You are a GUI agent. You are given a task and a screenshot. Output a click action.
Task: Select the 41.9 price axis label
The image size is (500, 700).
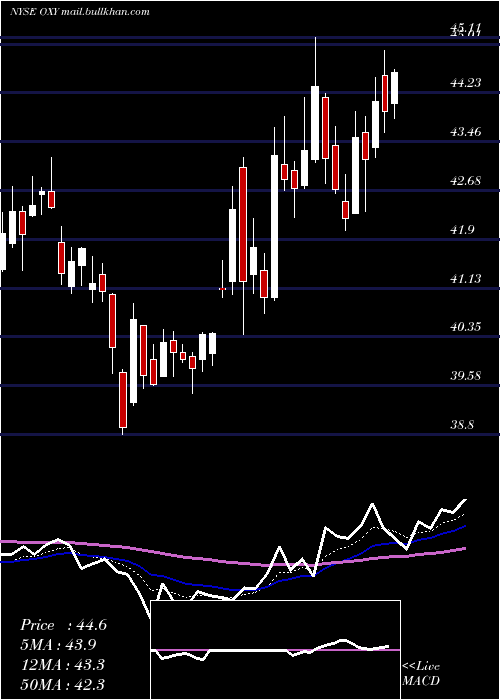[463, 230]
